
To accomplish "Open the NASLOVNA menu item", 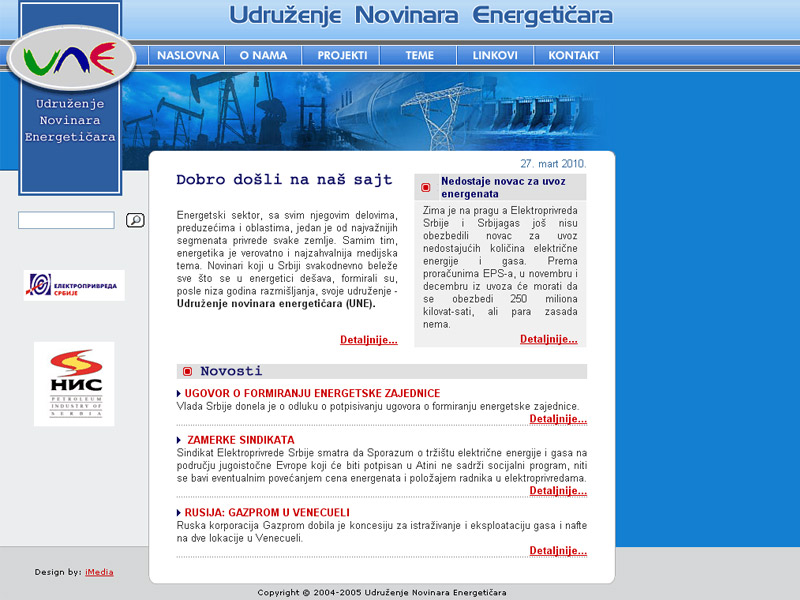I will pyautogui.click(x=188, y=56).
